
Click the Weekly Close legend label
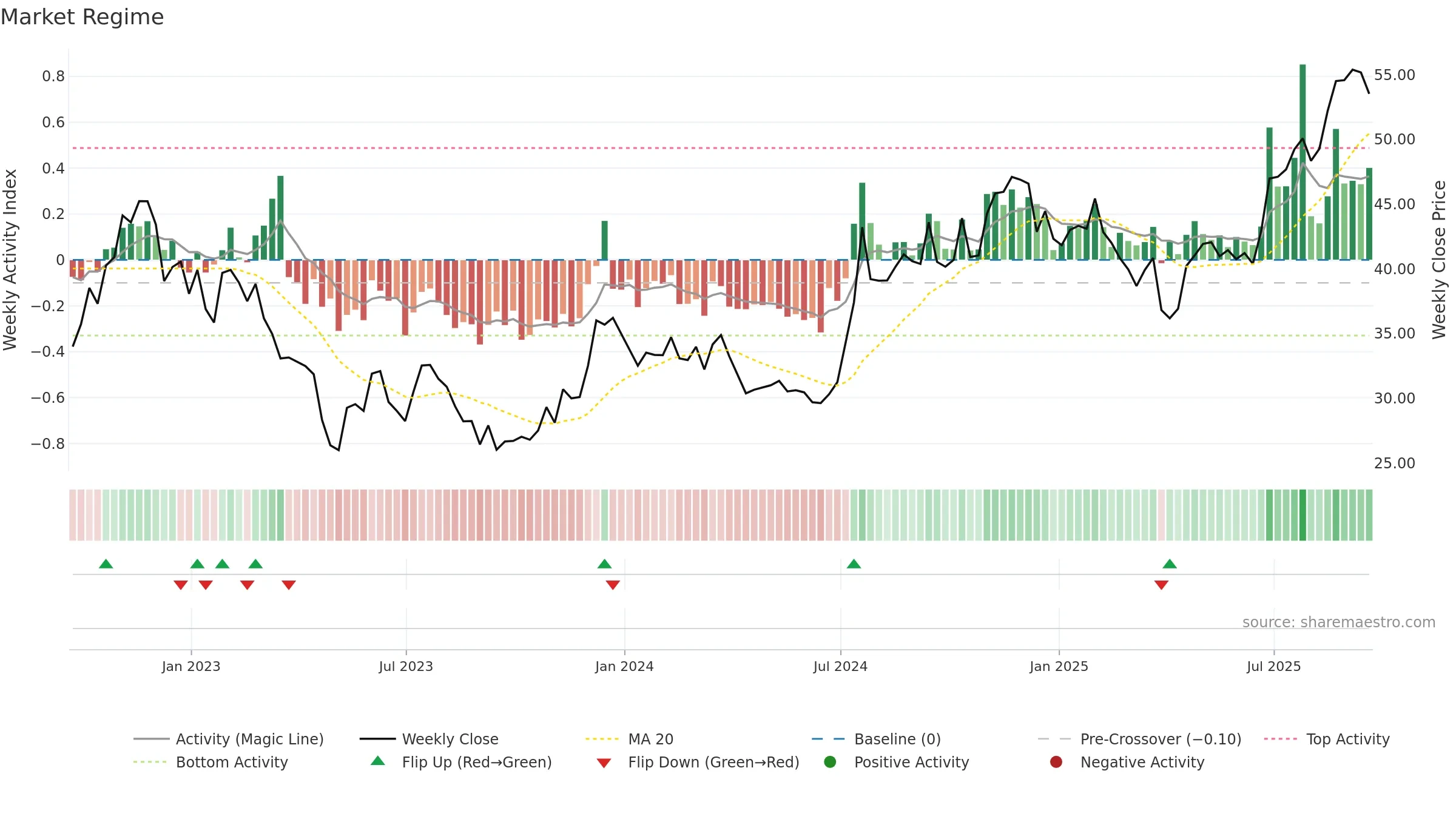450,739
